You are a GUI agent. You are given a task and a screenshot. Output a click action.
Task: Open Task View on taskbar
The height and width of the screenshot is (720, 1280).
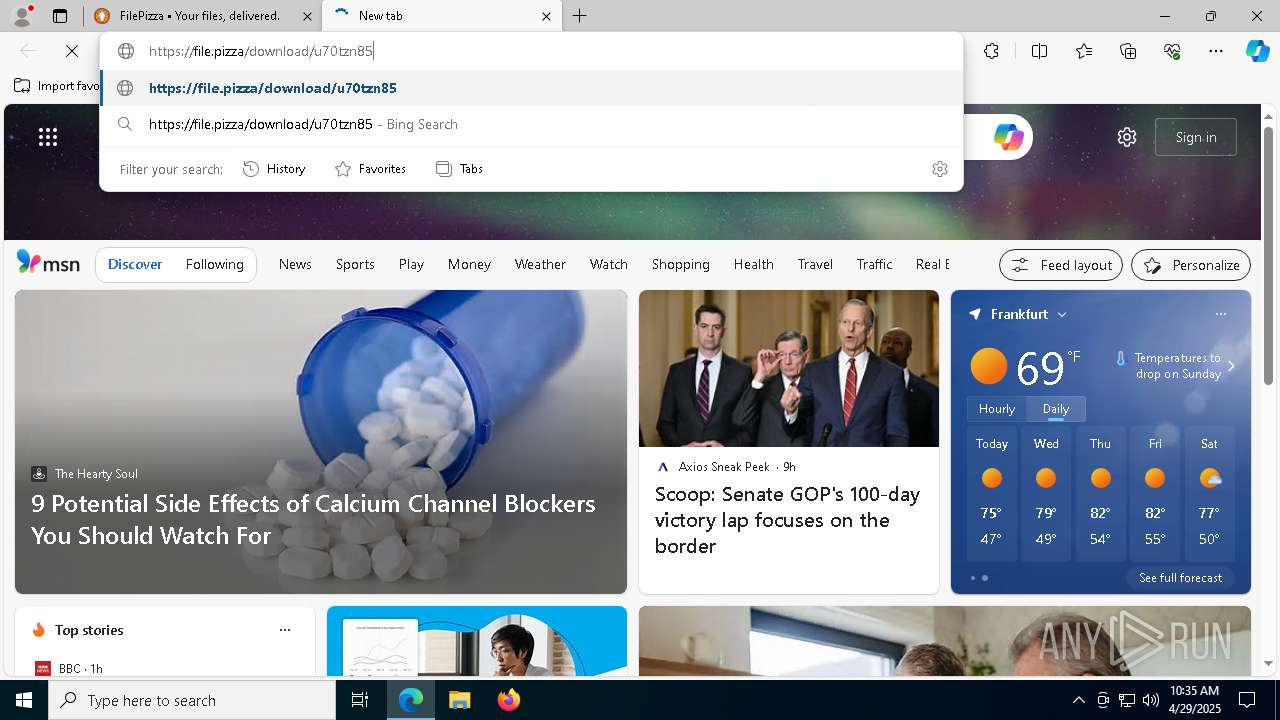(360, 700)
